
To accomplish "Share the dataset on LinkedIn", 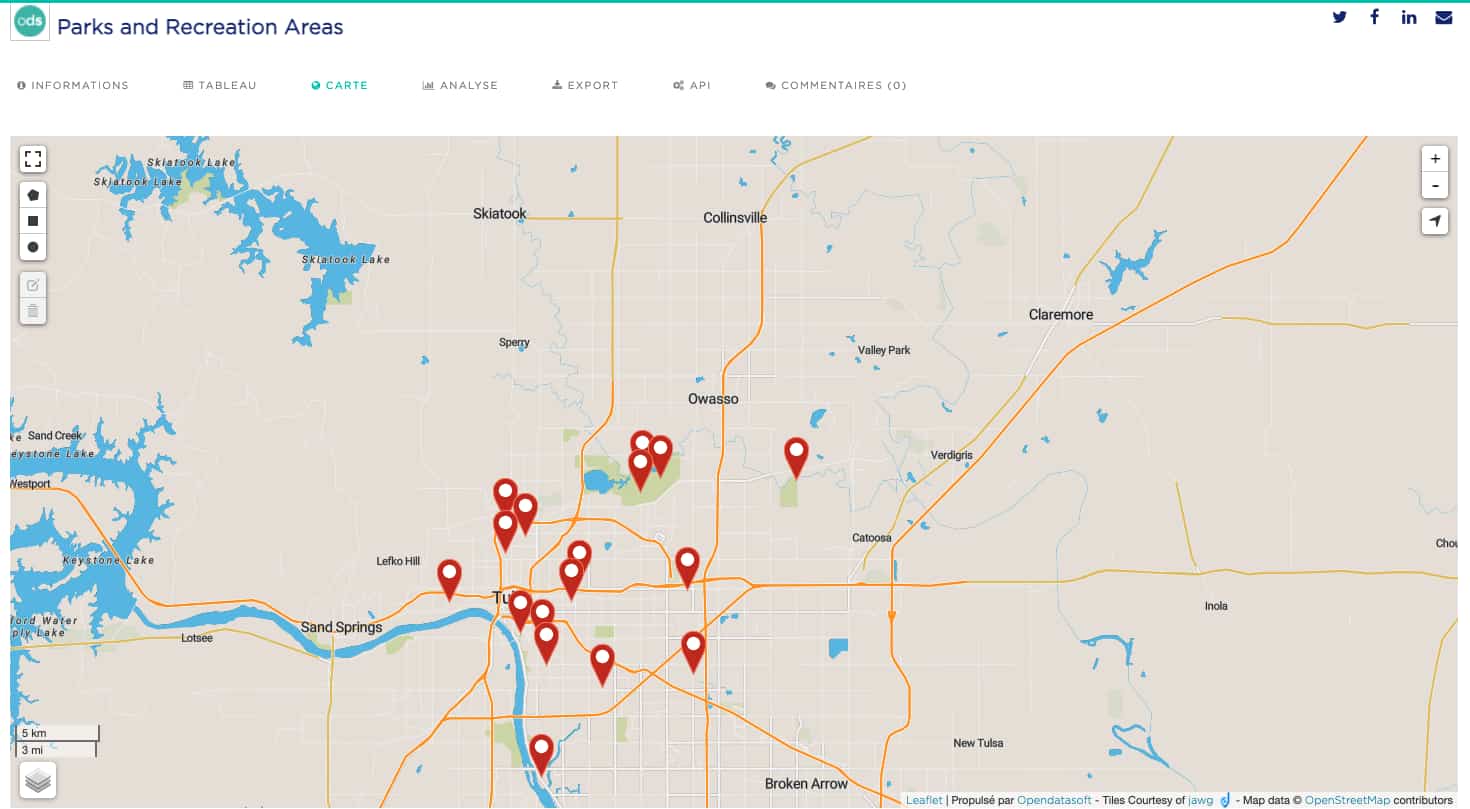I will tap(1409, 17).
